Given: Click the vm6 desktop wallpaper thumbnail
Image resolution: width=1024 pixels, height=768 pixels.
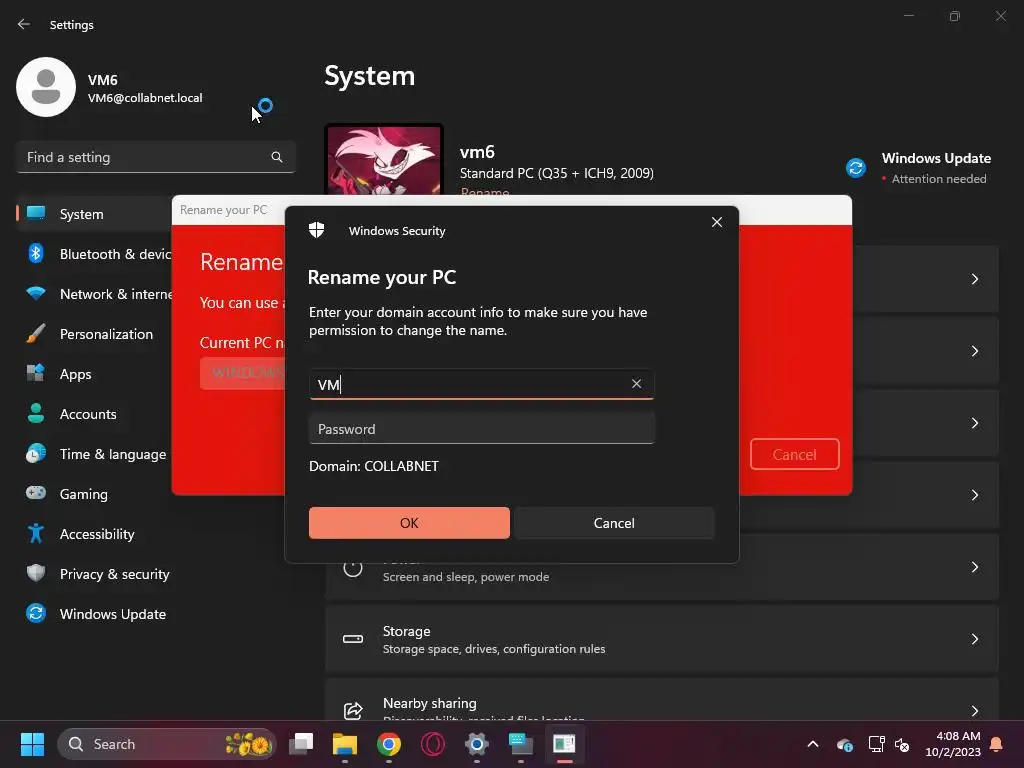Looking at the screenshot, I should 384,159.
